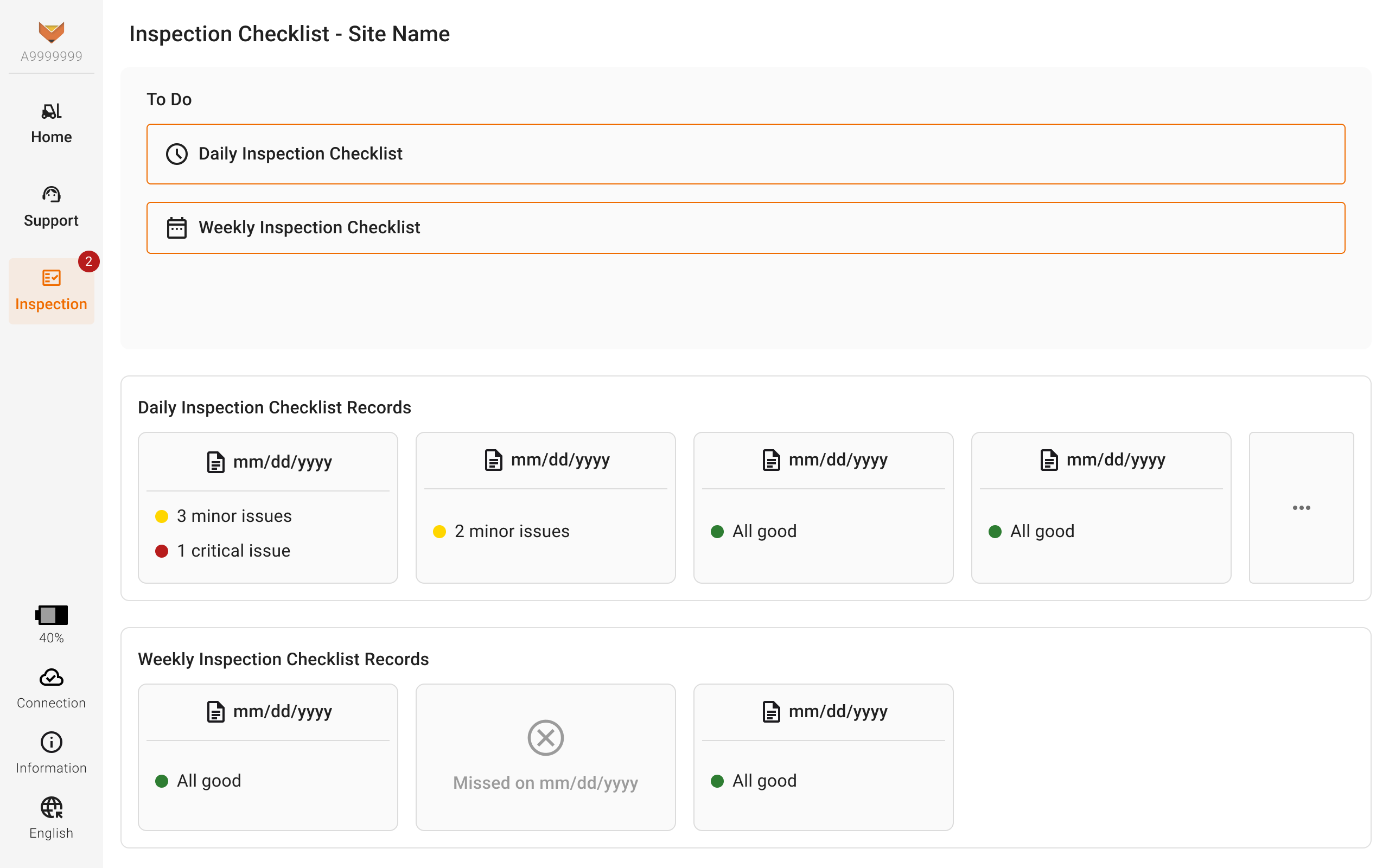Image resolution: width=1389 pixels, height=868 pixels.
Task: Start the Weekly Inspection Checklist
Action: click(x=745, y=228)
